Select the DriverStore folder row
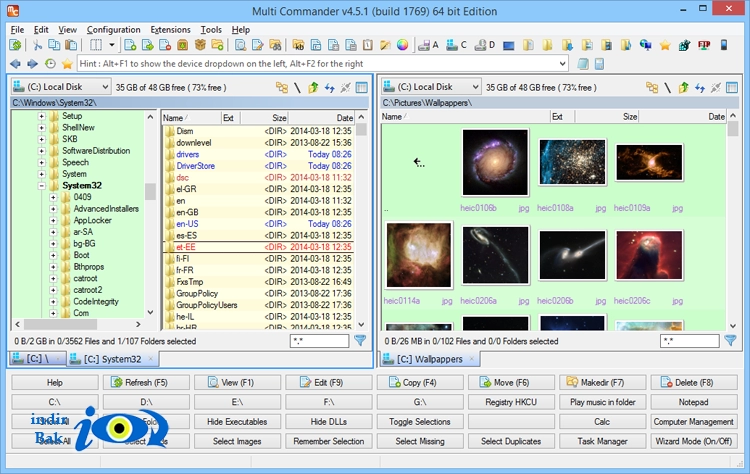 pos(258,166)
